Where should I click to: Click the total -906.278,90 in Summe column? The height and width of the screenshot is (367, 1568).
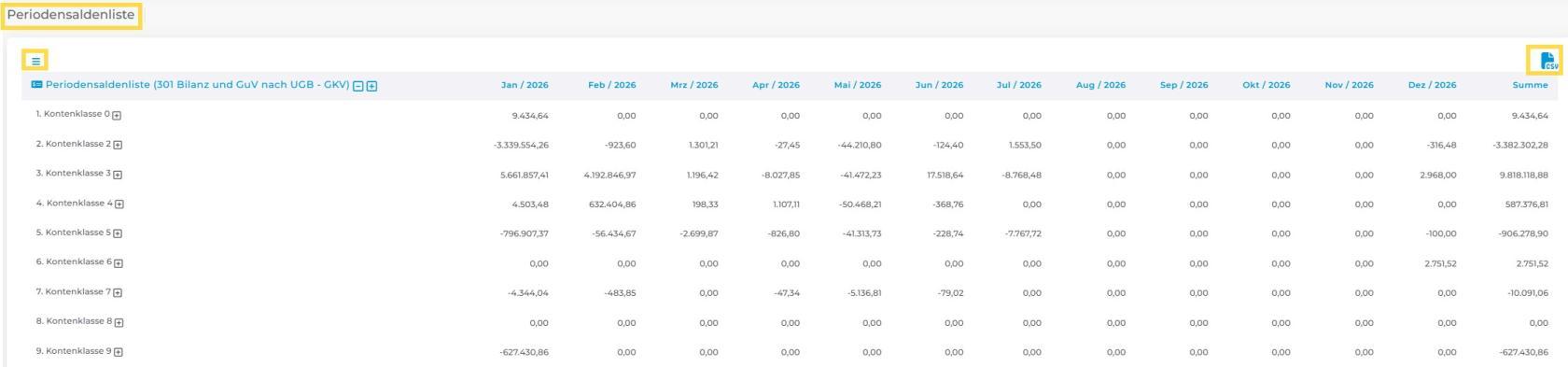click(x=1523, y=234)
